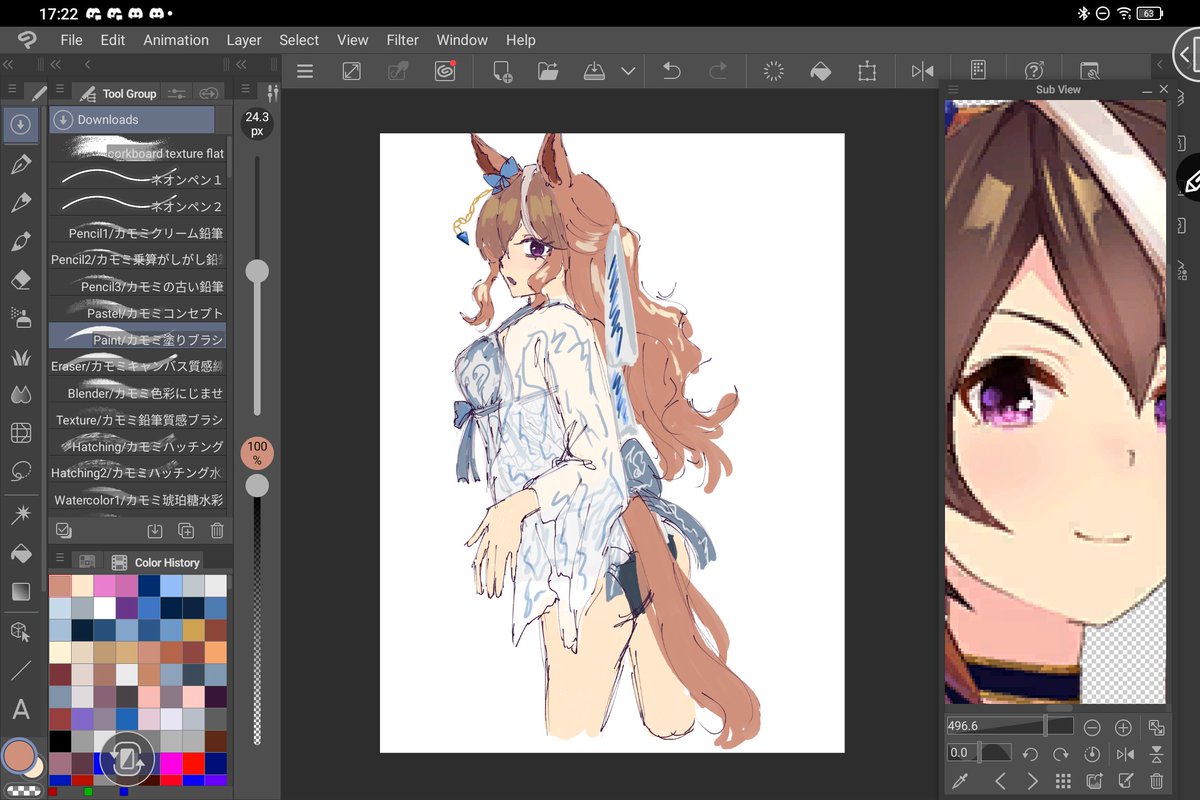The height and width of the screenshot is (800, 1200).
Task: Select the Fill bucket tool
Action: 21,553
